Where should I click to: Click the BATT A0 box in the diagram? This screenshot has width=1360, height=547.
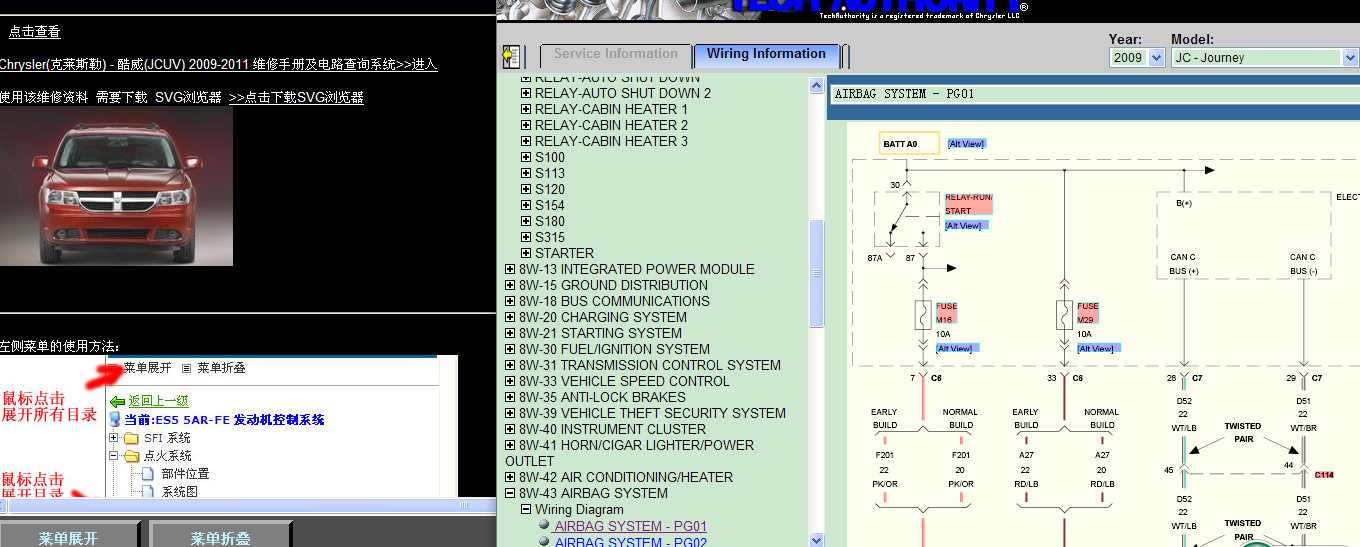(909, 143)
